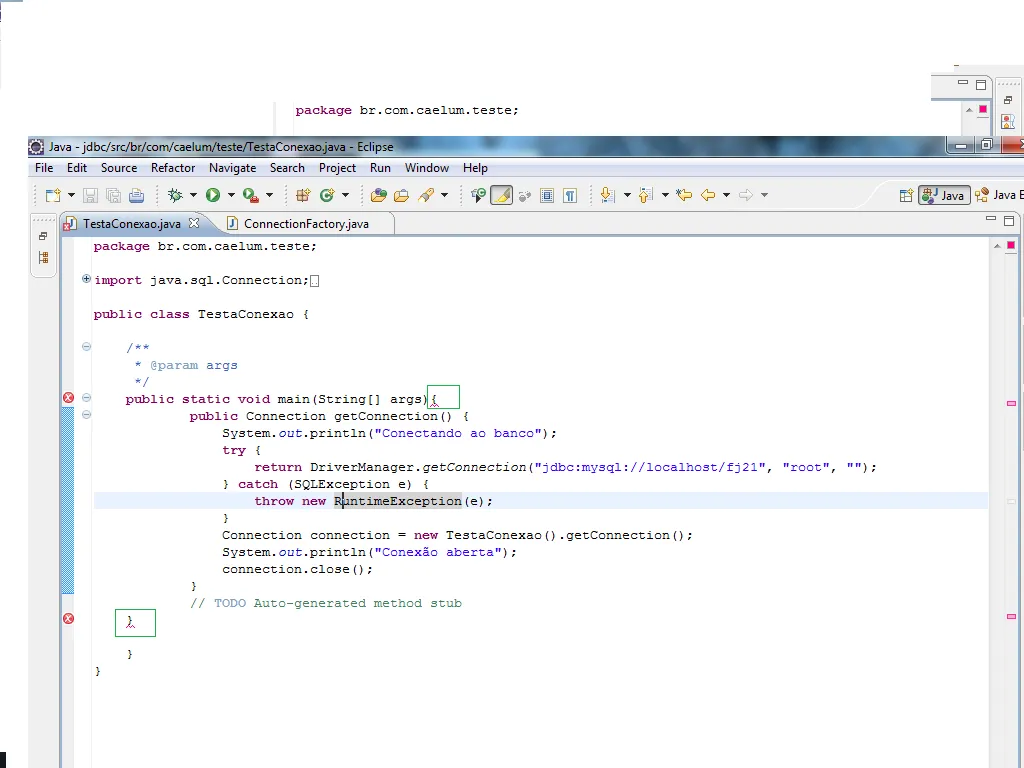
Task: Click error marker on main method line
Action: click(69, 398)
